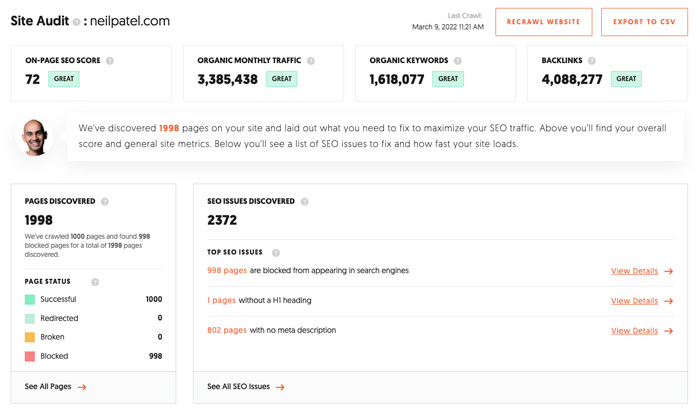Click arrow icon beside blocked pages View Details

[668, 271]
